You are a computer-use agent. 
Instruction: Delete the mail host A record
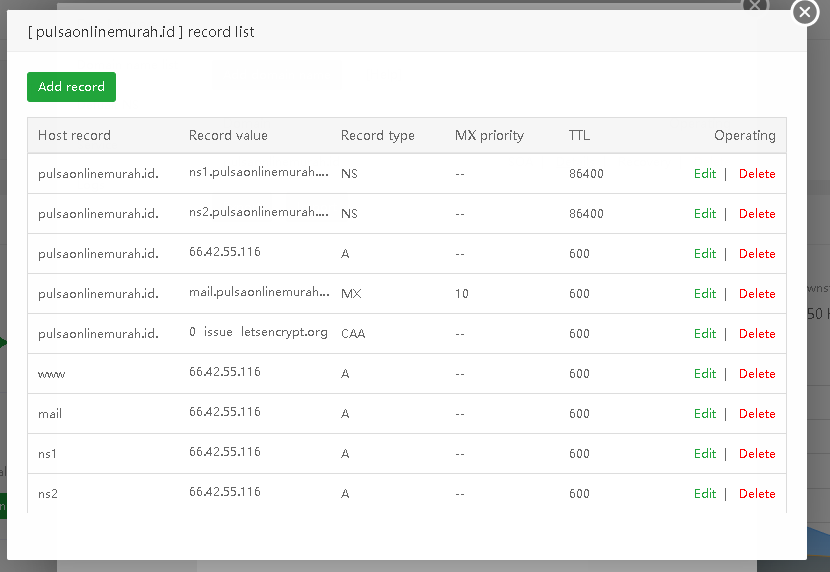point(757,414)
